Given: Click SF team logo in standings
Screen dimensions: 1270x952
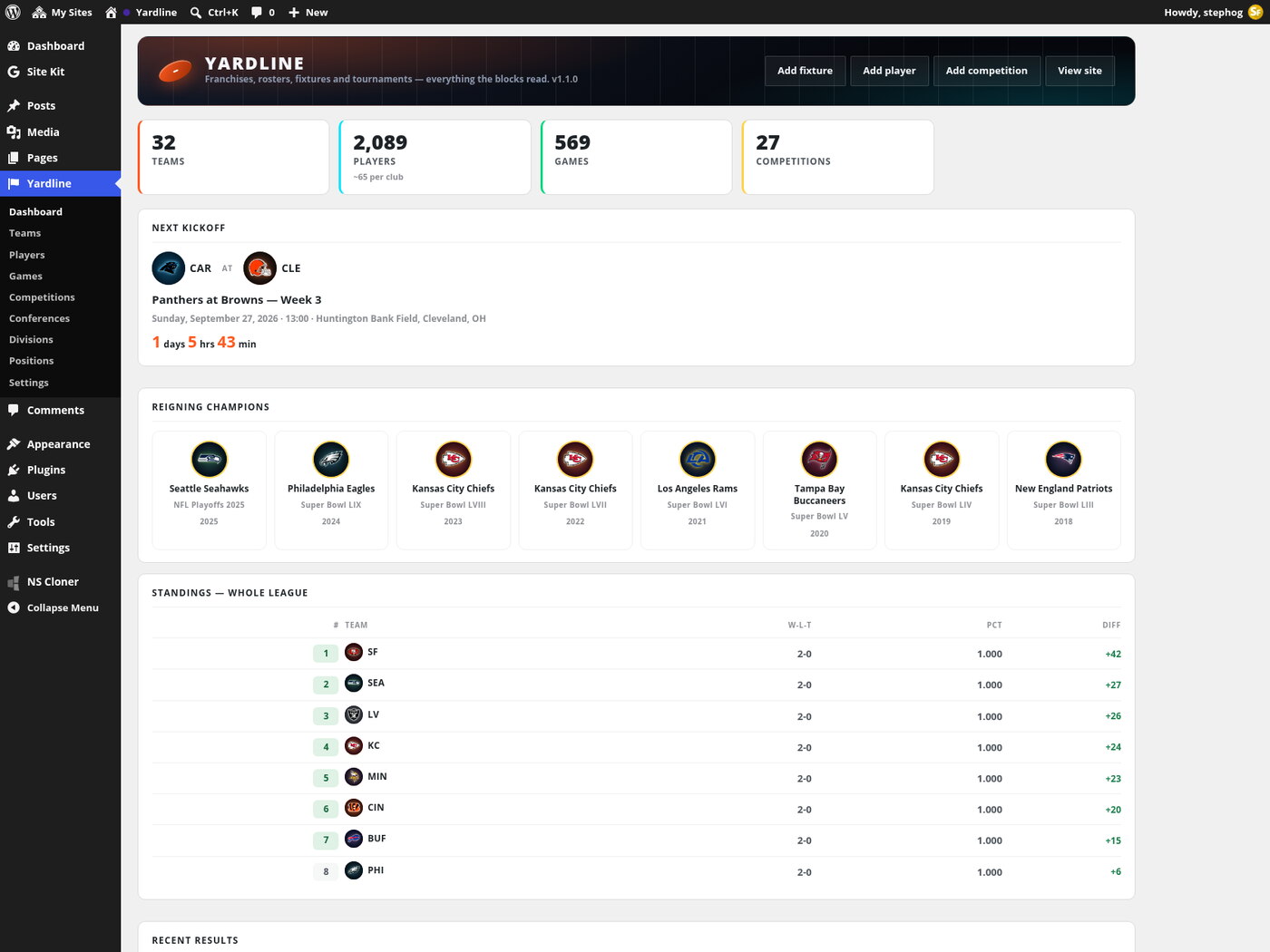Looking at the screenshot, I should [x=354, y=653].
